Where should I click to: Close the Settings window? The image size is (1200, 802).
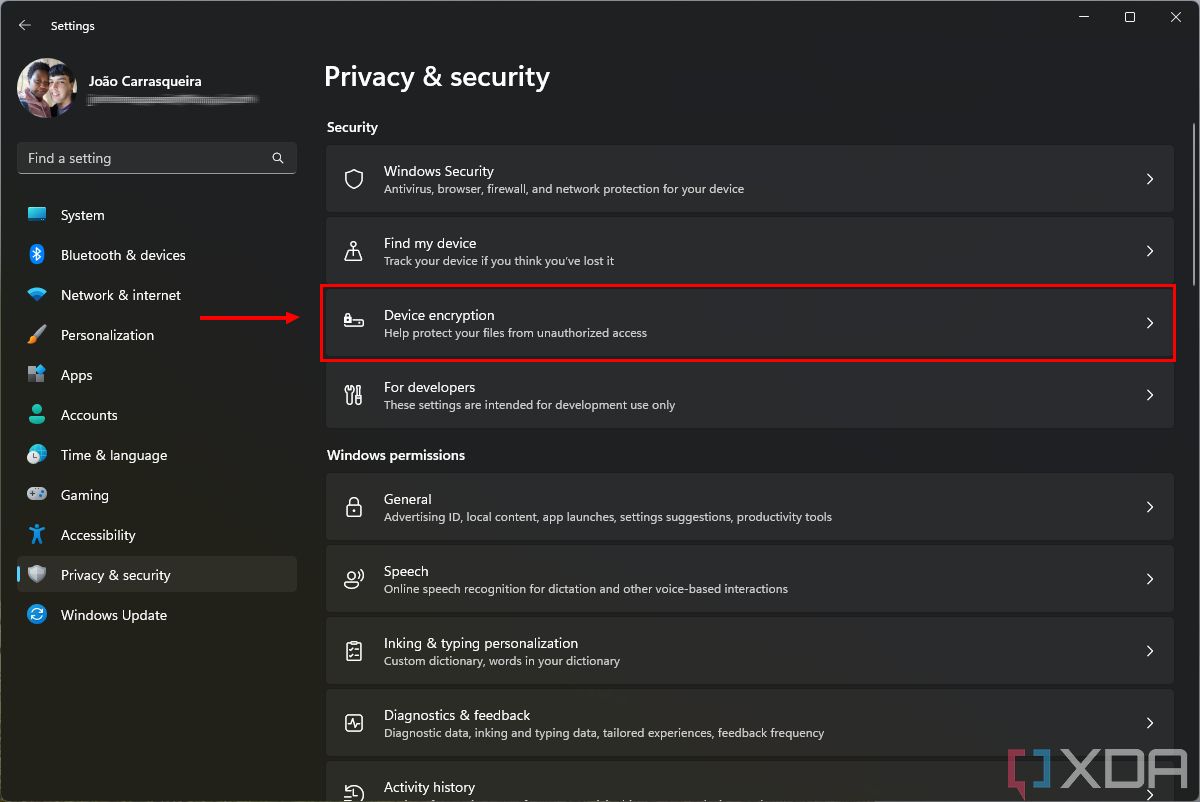tap(1176, 17)
